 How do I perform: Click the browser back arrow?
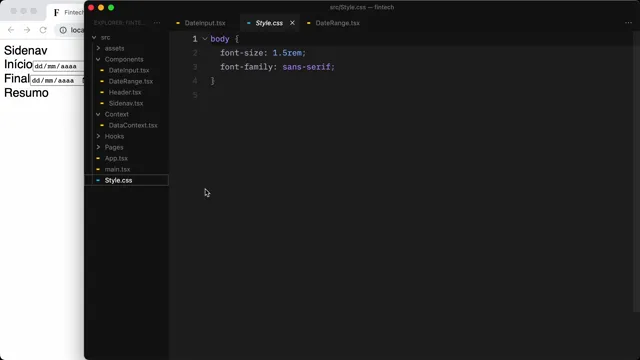11,30
